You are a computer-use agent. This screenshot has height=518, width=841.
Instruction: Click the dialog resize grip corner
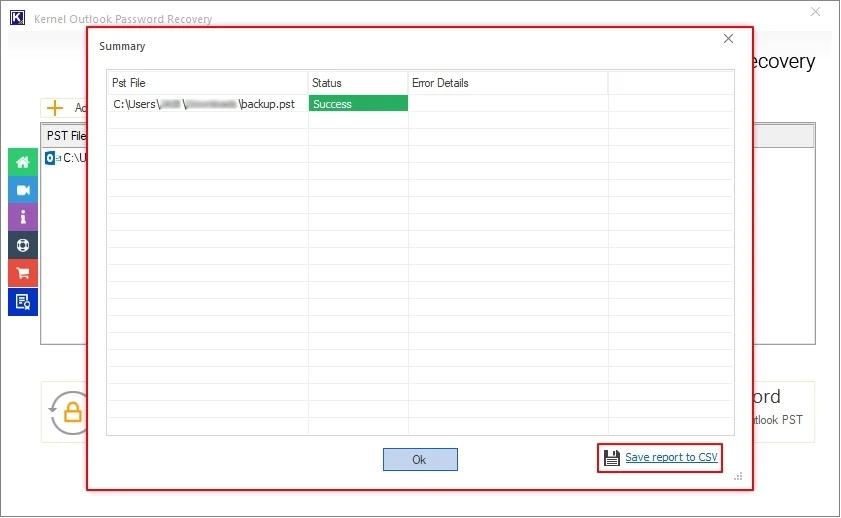738,476
